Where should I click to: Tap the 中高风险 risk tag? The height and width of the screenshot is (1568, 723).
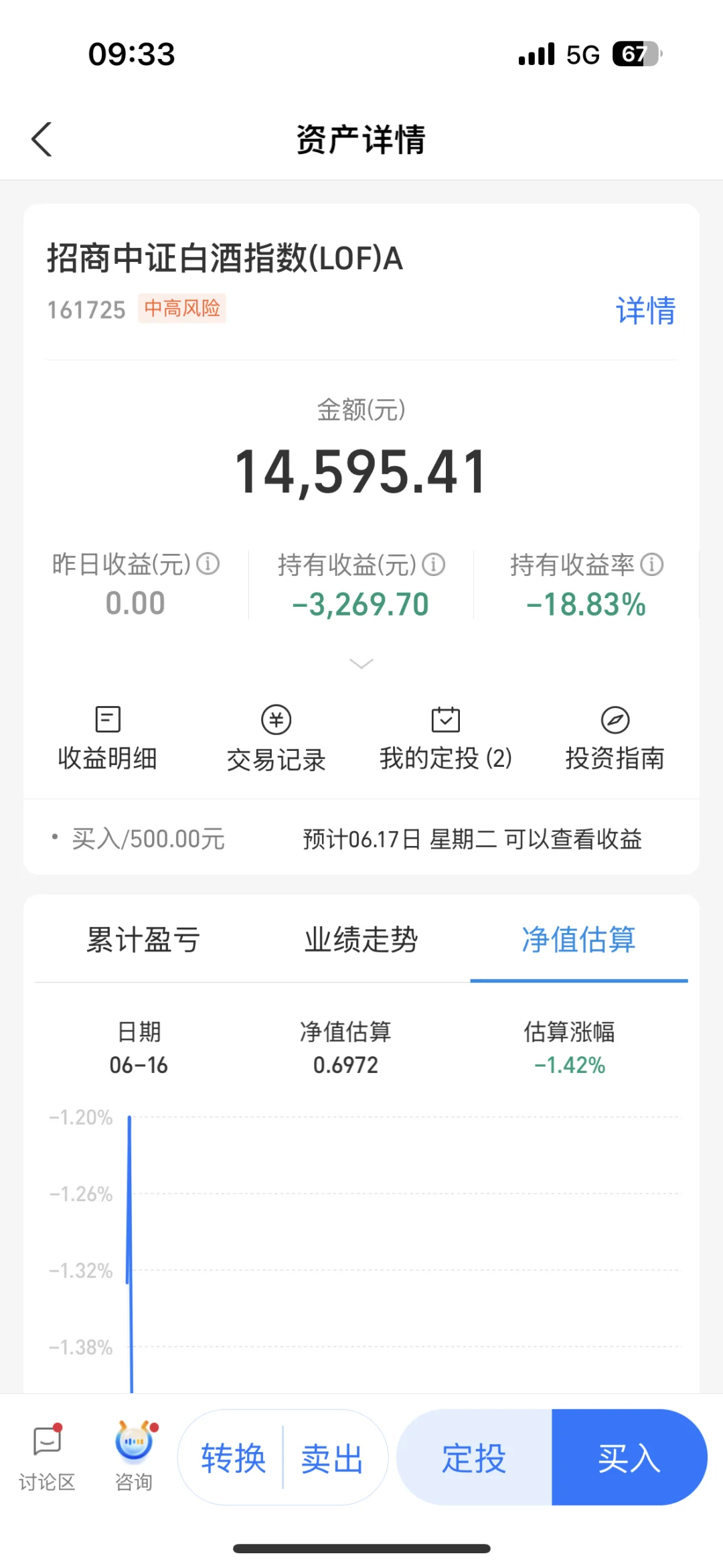tap(182, 308)
